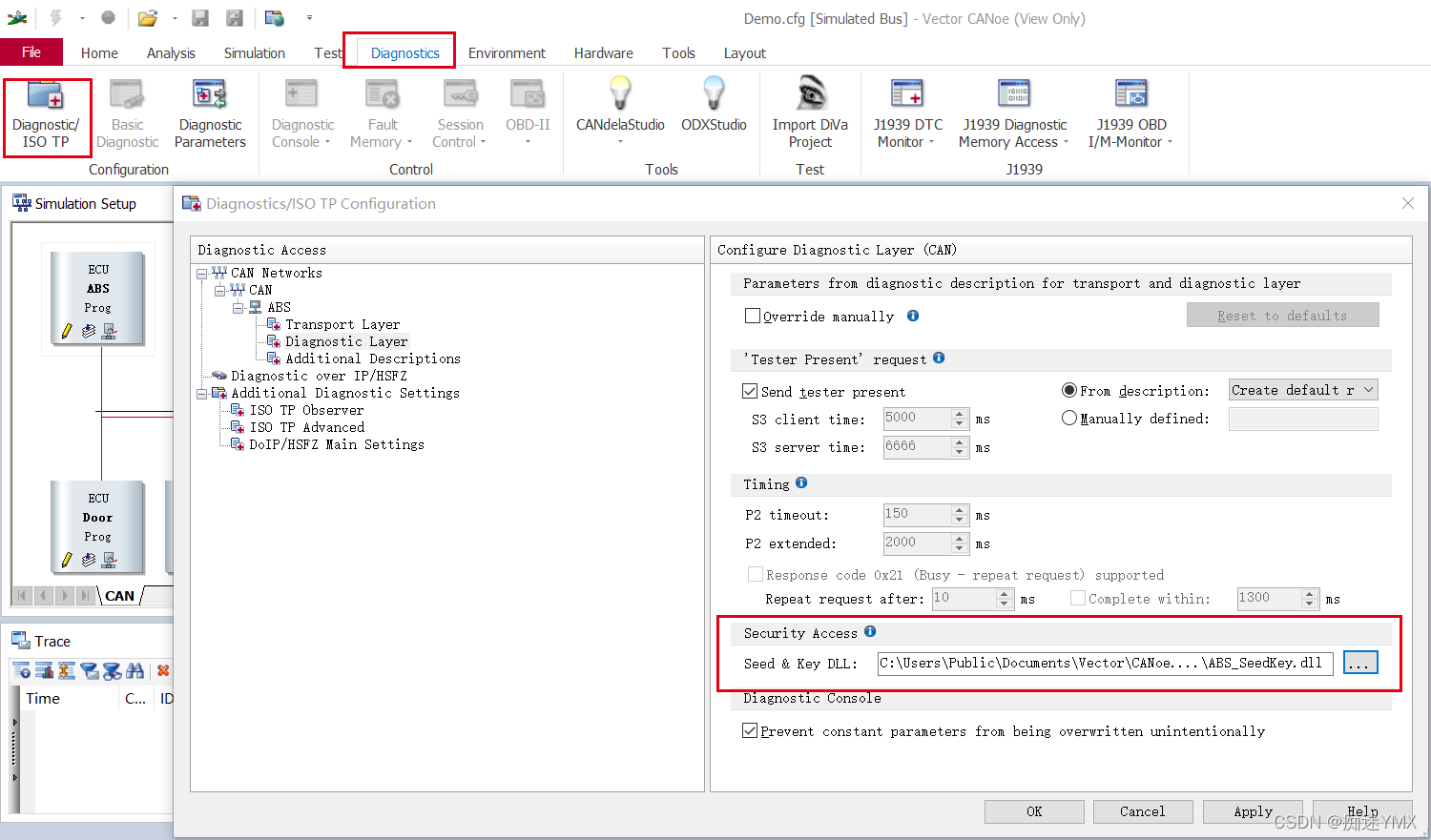The image size is (1431, 840).
Task: Enable the Override manually checkbox
Action: pos(753,316)
